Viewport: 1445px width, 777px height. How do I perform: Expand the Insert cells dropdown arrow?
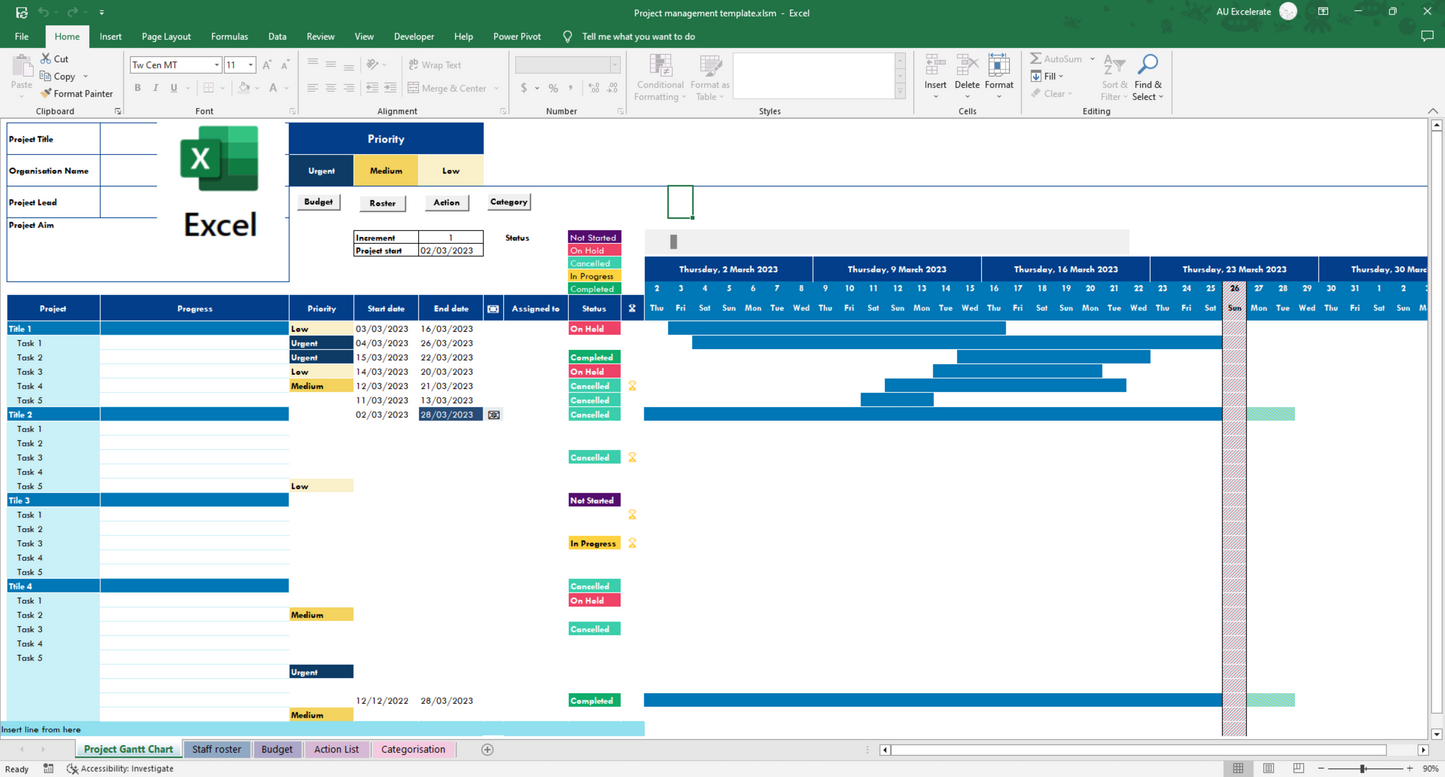tap(935, 97)
